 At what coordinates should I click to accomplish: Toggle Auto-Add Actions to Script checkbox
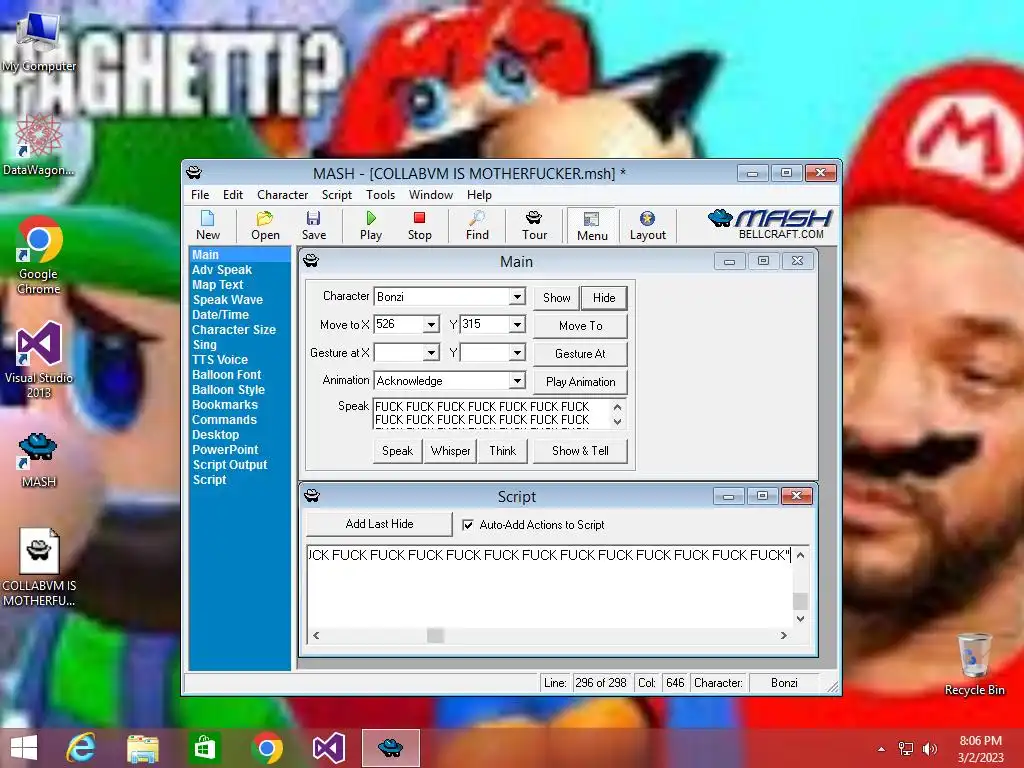point(468,525)
